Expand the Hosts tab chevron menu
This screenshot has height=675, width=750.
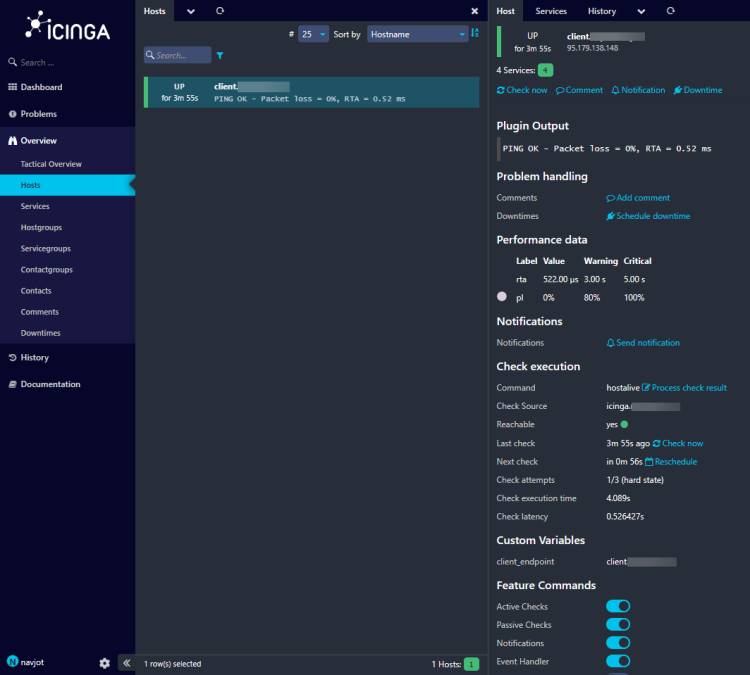click(191, 11)
